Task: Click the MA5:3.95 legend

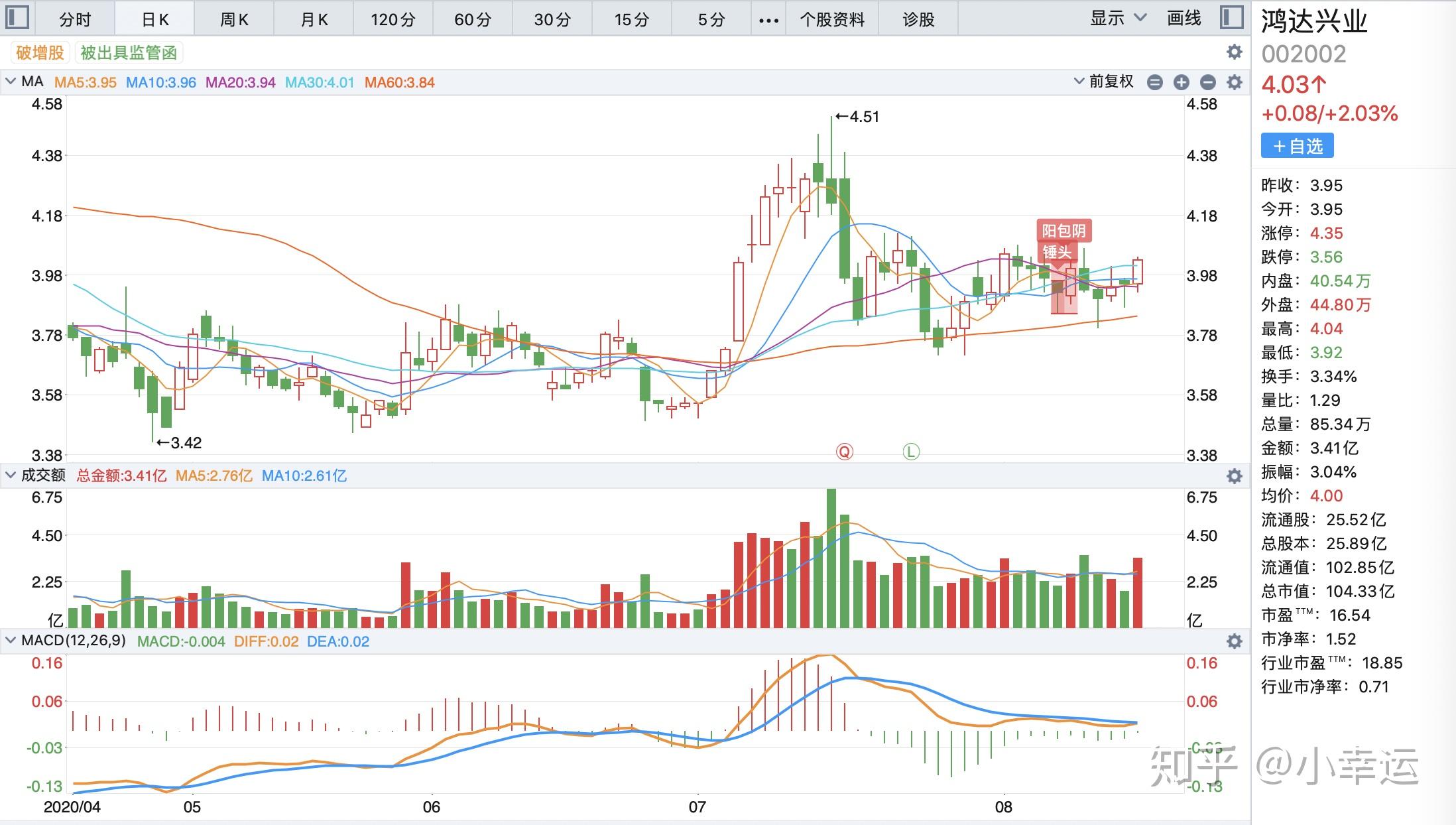Action: click(x=85, y=82)
